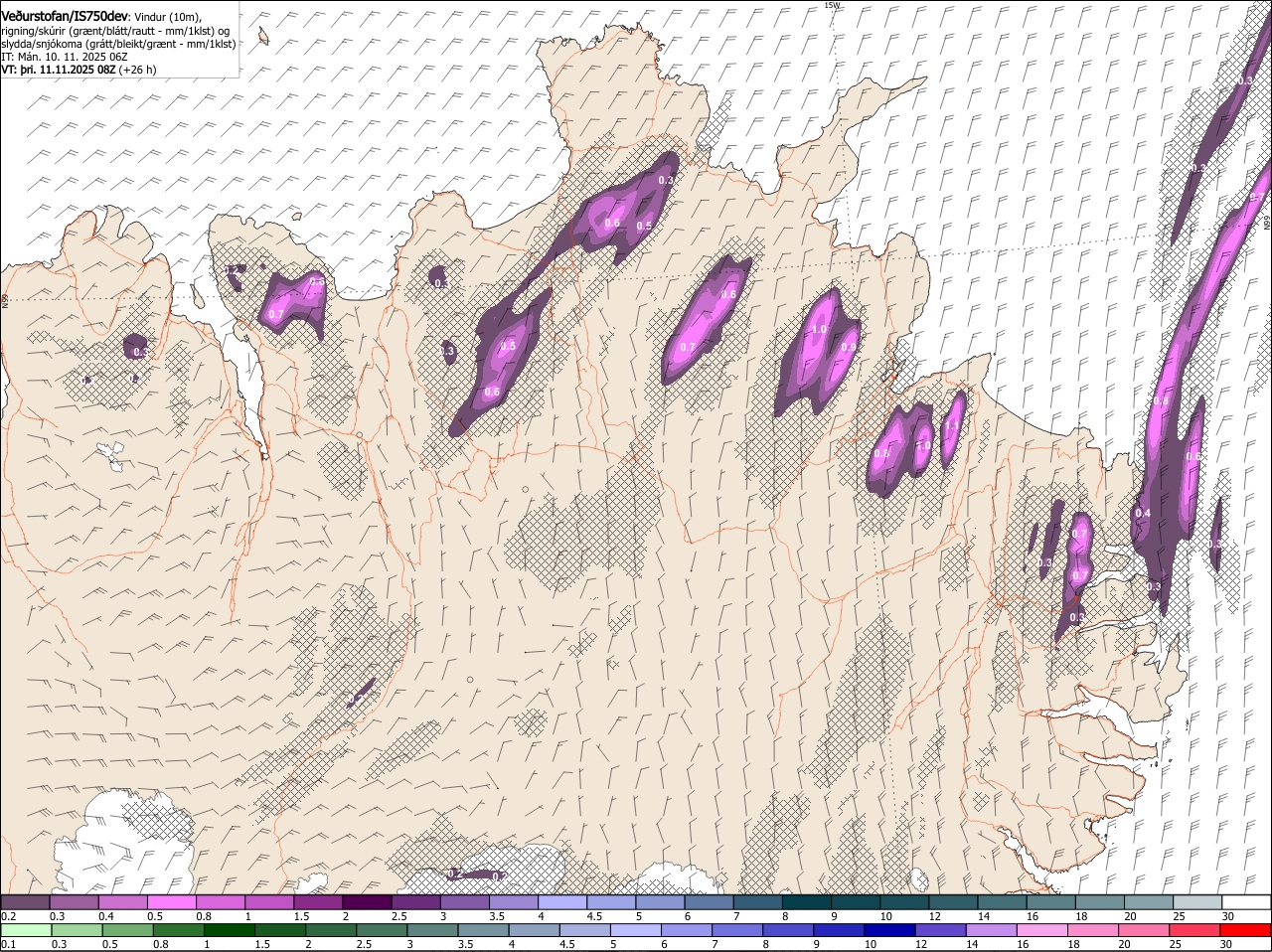Select the deep blue 10–12 rain legend swatch
Image resolution: width=1272 pixels, height=952 pixels.
point(889,931)
